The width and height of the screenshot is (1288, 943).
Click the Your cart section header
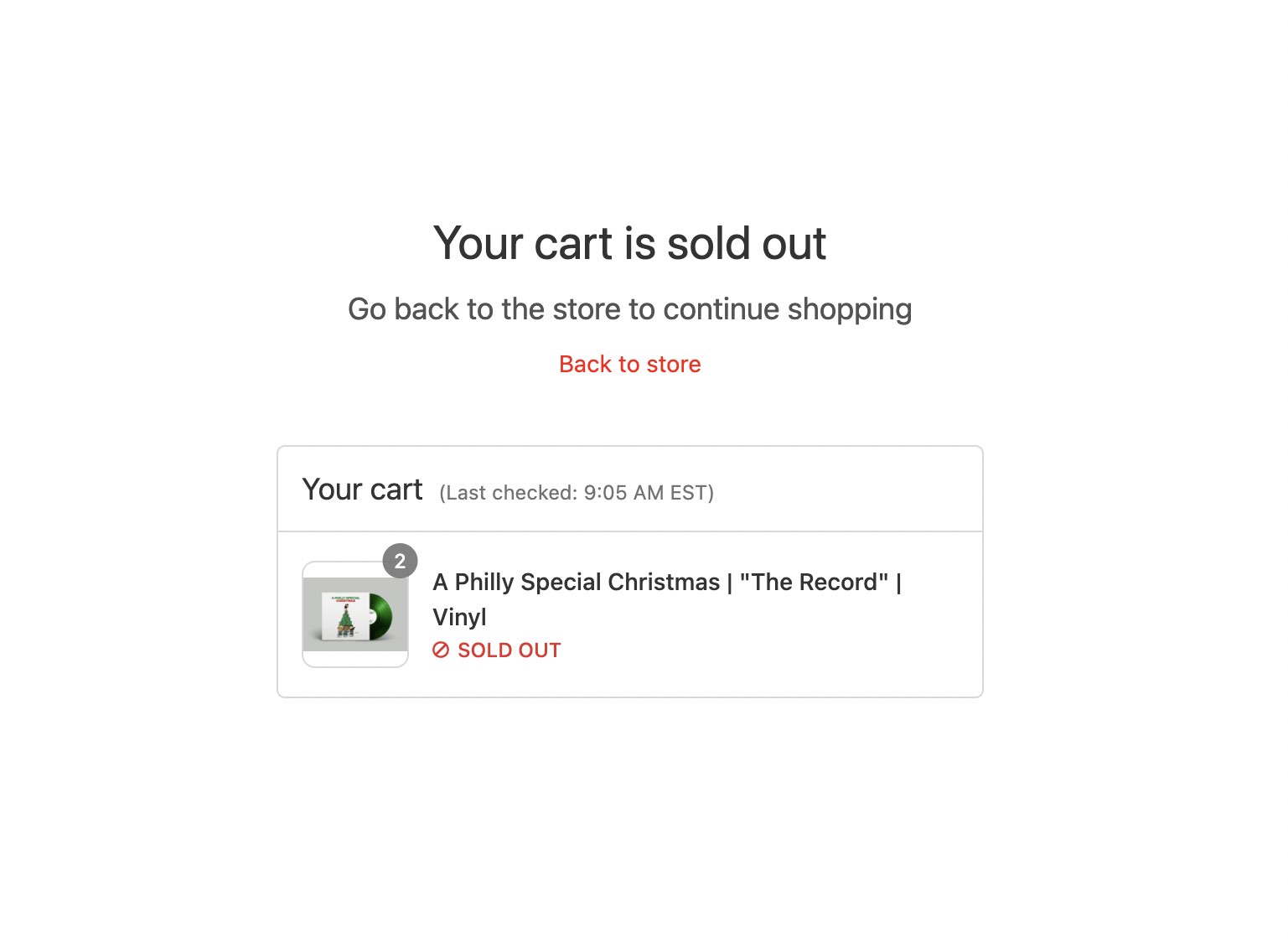click(x=362, y=489)
